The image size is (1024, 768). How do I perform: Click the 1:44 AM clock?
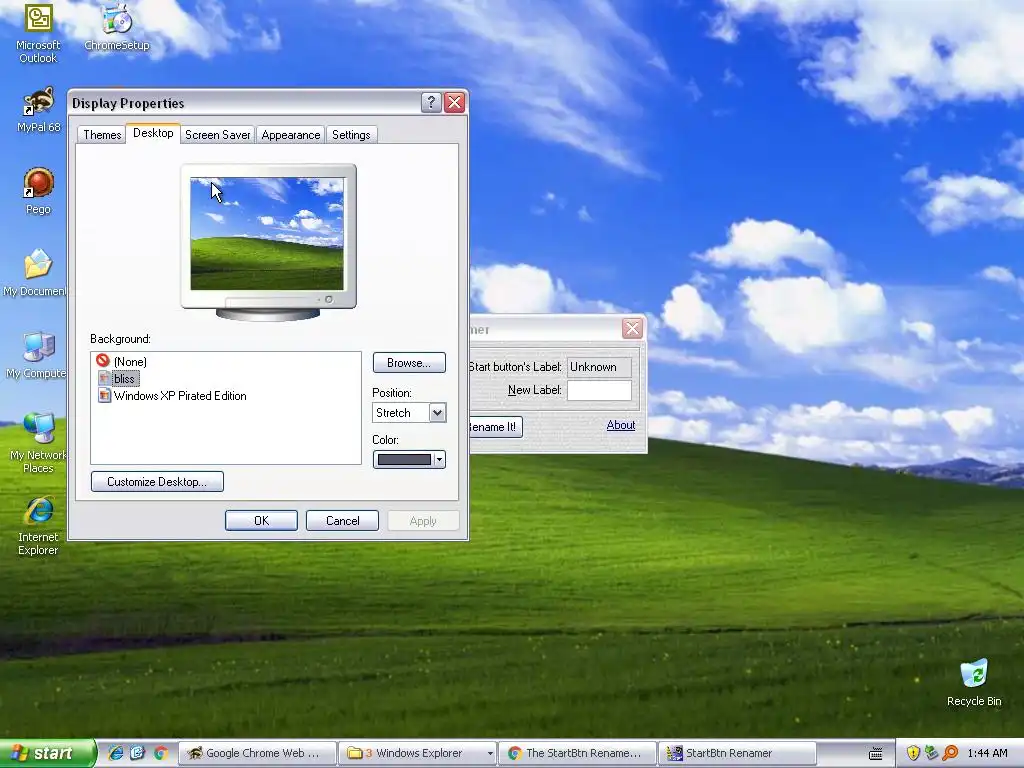click(987, 753)
